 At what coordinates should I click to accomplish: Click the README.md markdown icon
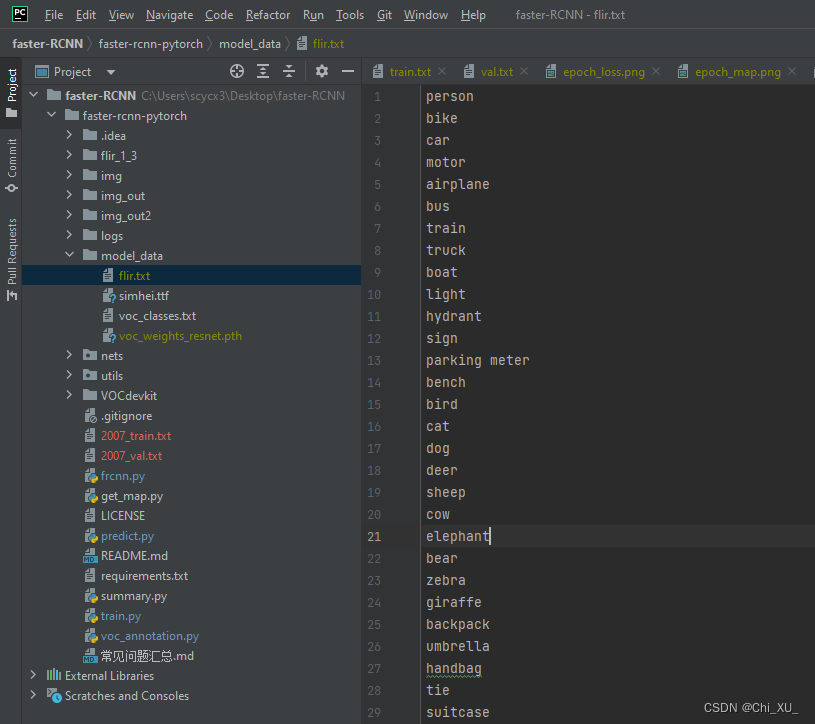90,556
